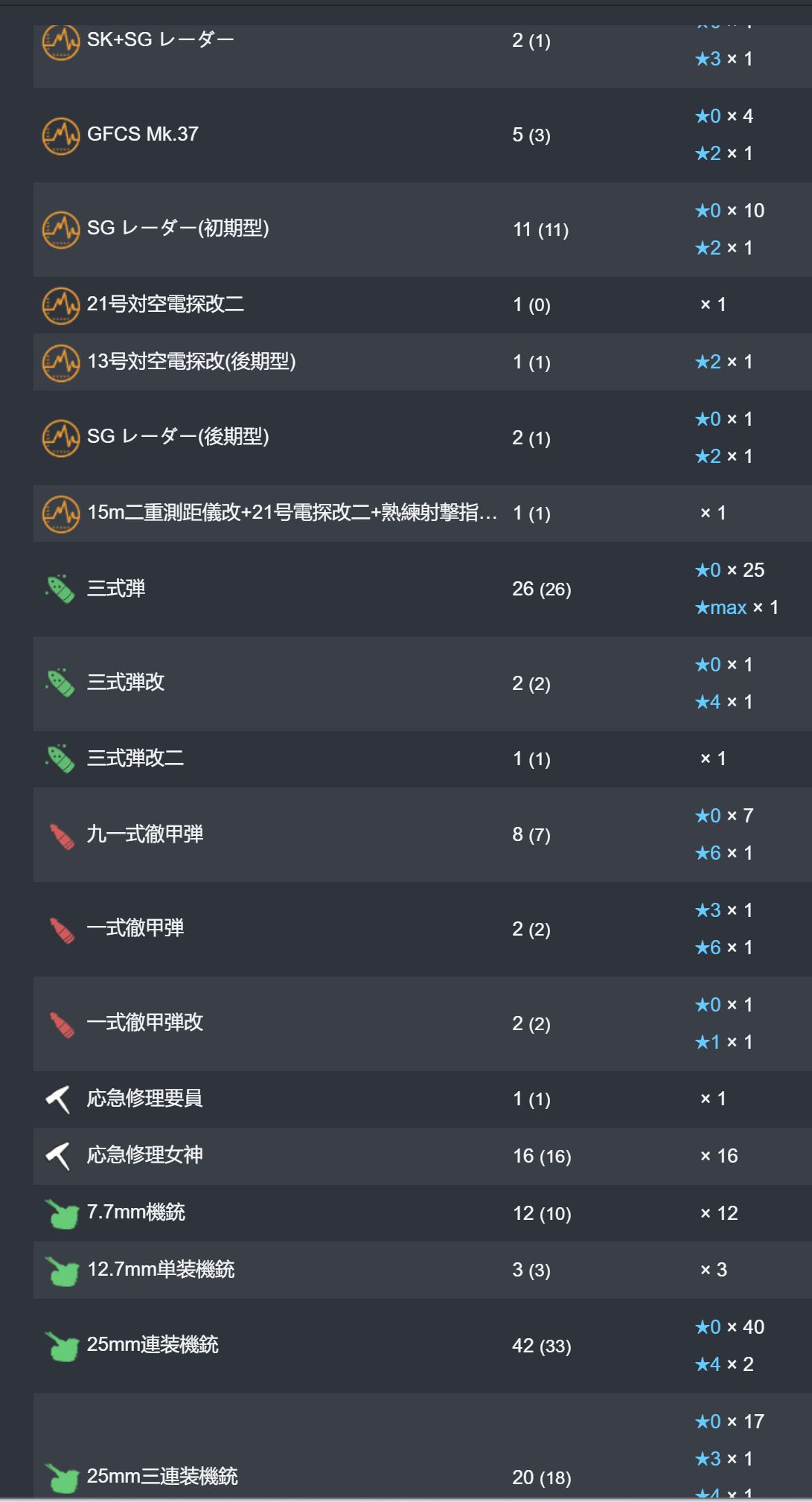The height and width of the screenshot is (1502, 812).
Task: Click the ★max × 1 entry for 三式弾
Action: point(737,607)
